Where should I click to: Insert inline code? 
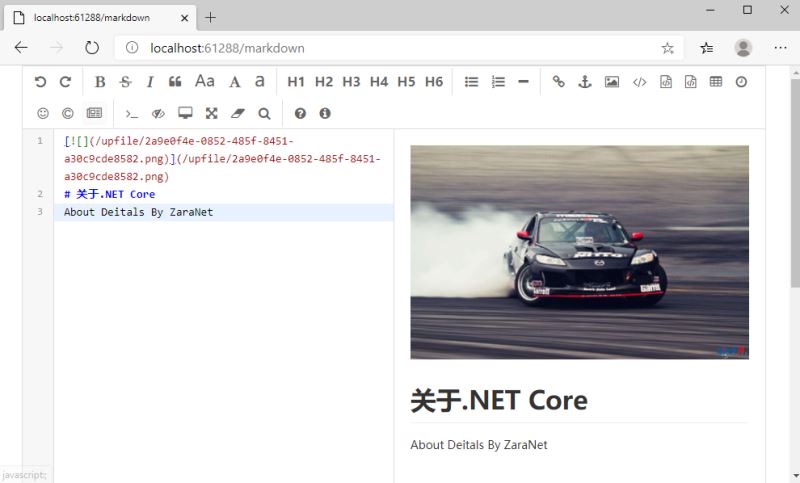point(639,82)
